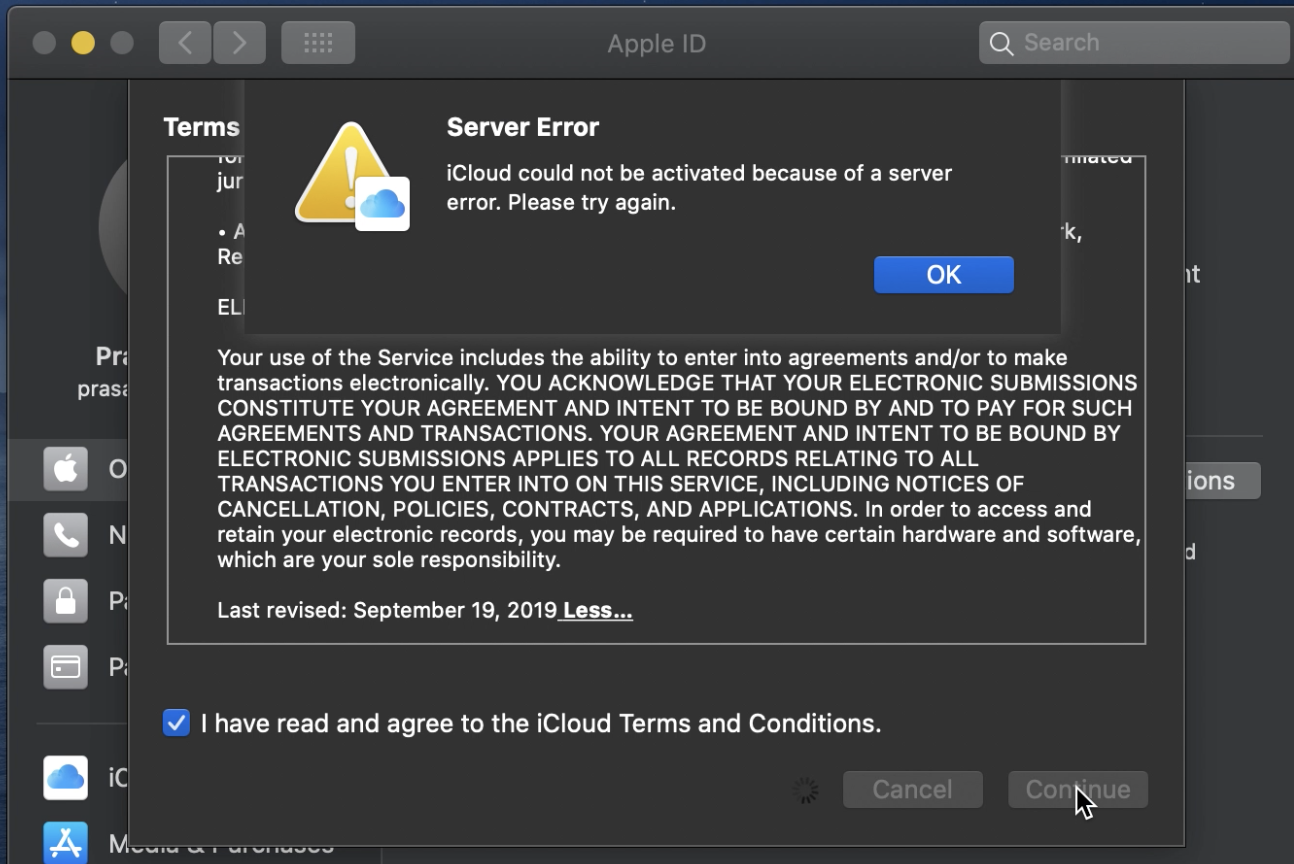Screen dimensions: 1294x864
Task: Uncheck the iCloud Terms agreement checkbox
Action: pyautogui.click(x=176, y=723)
